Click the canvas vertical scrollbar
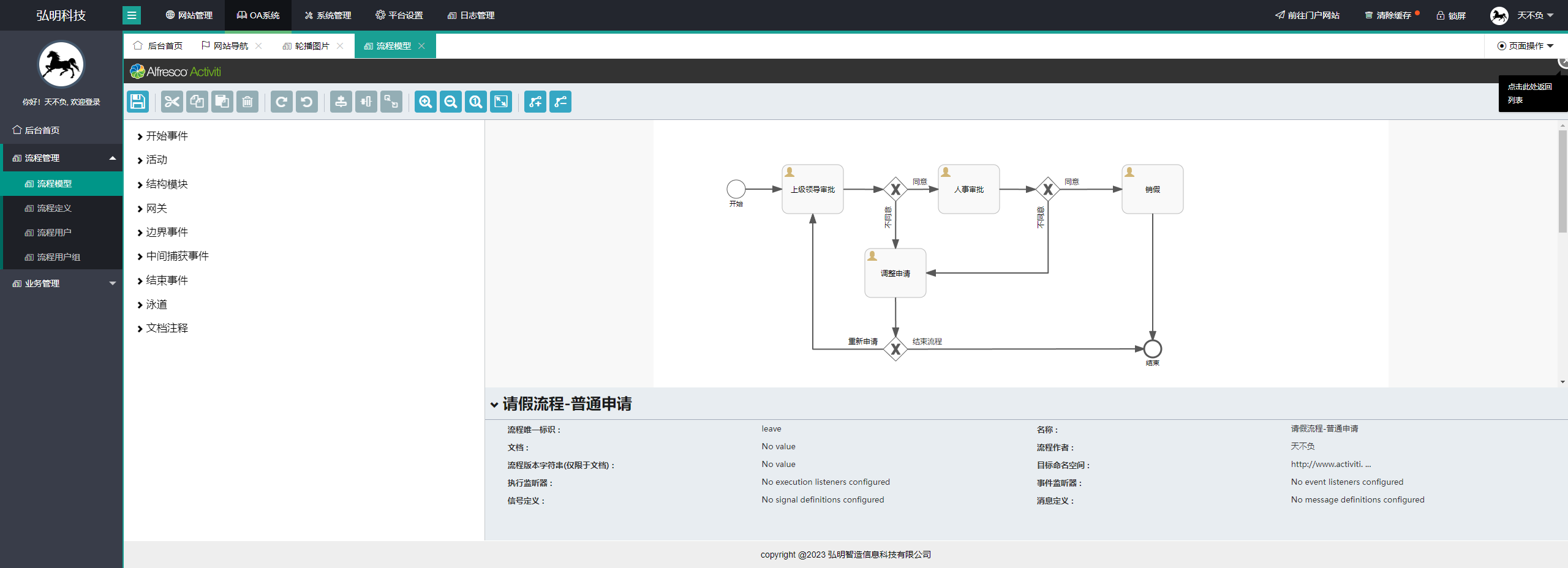The width and height of the screenshot is (1568, 568). click(1562, 181)
